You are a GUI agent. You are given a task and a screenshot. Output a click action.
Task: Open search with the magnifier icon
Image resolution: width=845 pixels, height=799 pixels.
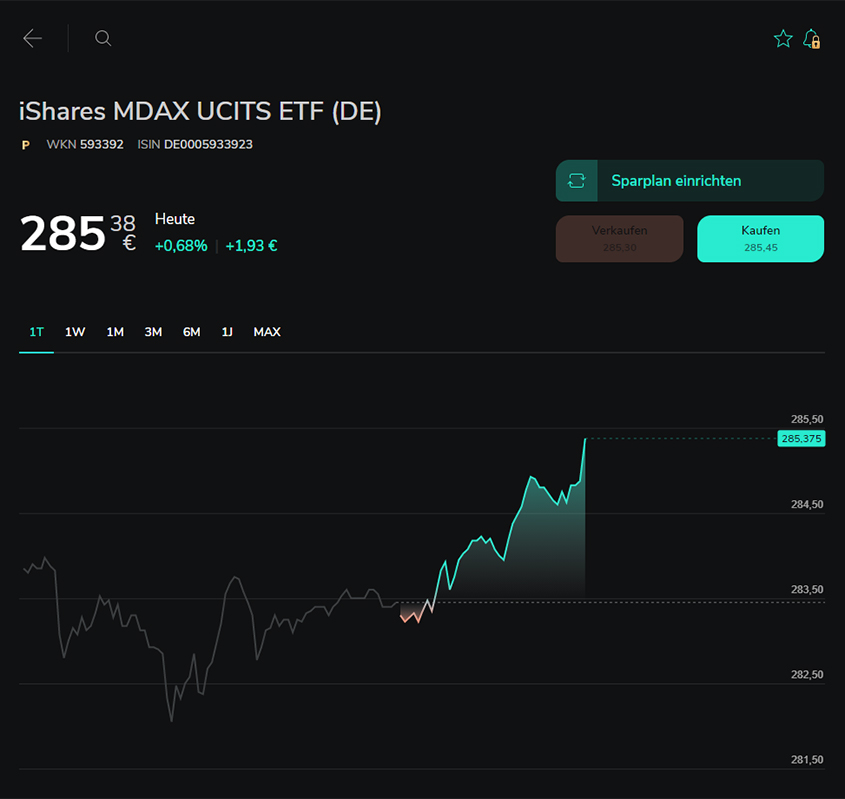(x=103, y=39)
